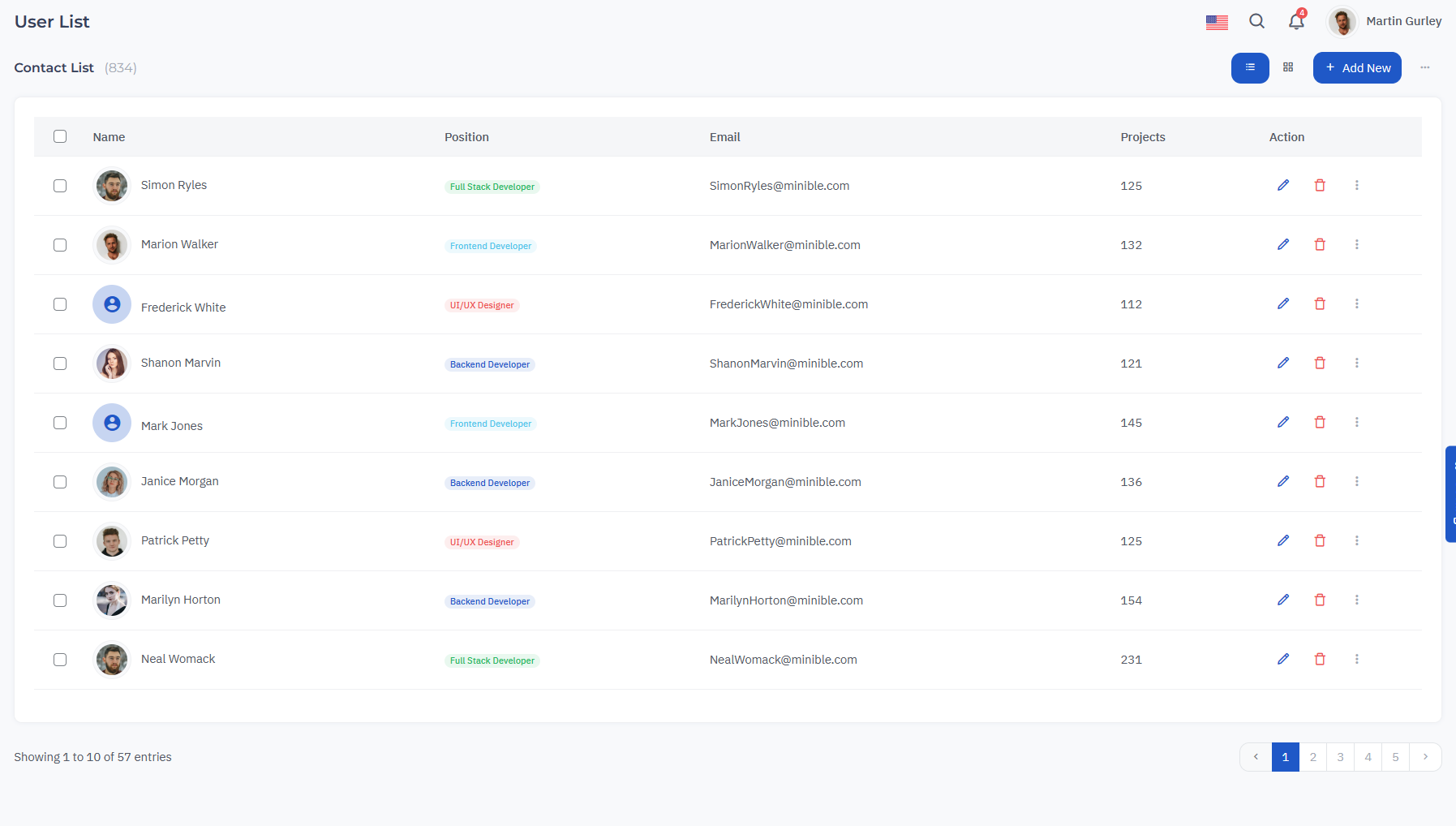Click Shanon Marvin's avatar thumbnail
Screen dimensions: 1456x826
[112, 364]
